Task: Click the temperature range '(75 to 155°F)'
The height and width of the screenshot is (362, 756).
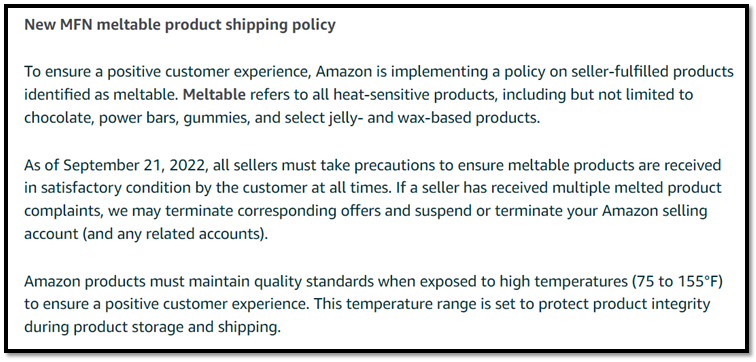Action: 677,282
